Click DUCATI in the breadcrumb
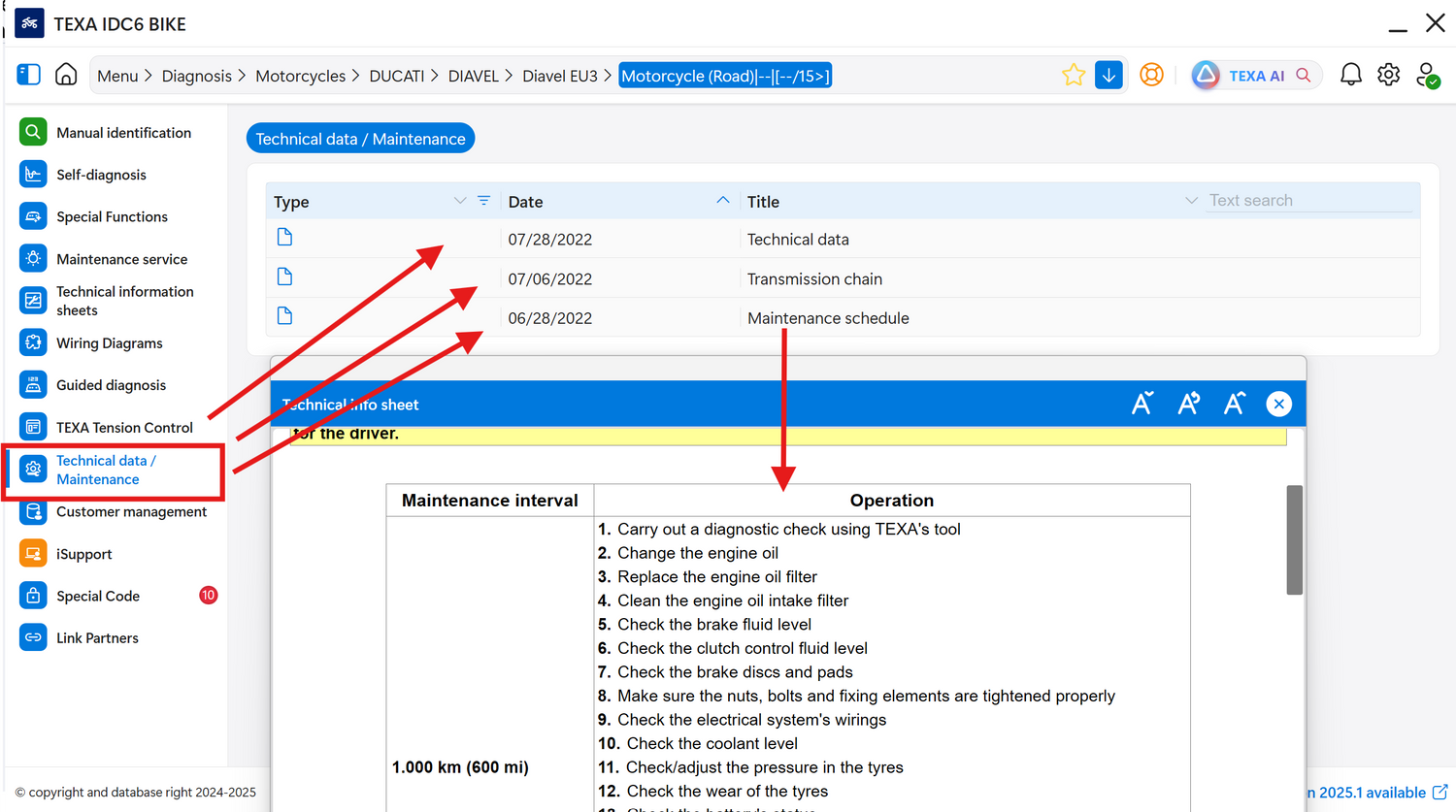 click(x=396, y=76)
